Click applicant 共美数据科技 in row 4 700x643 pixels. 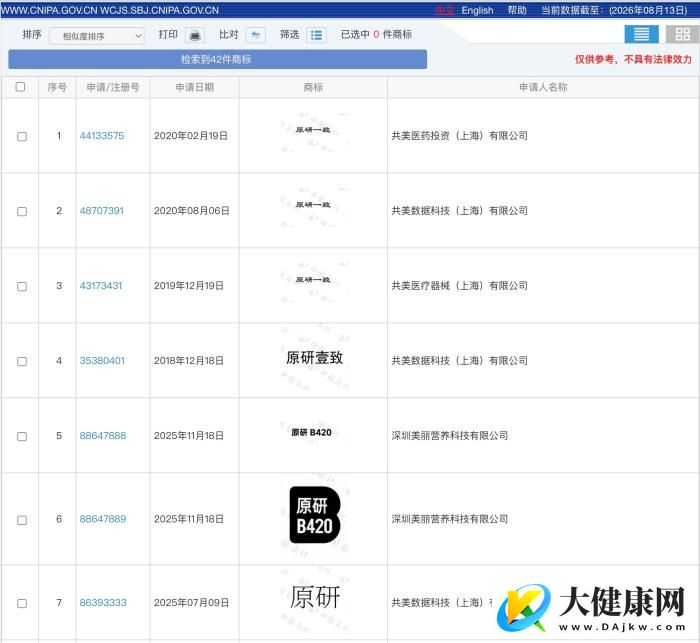tap(459, 361)
